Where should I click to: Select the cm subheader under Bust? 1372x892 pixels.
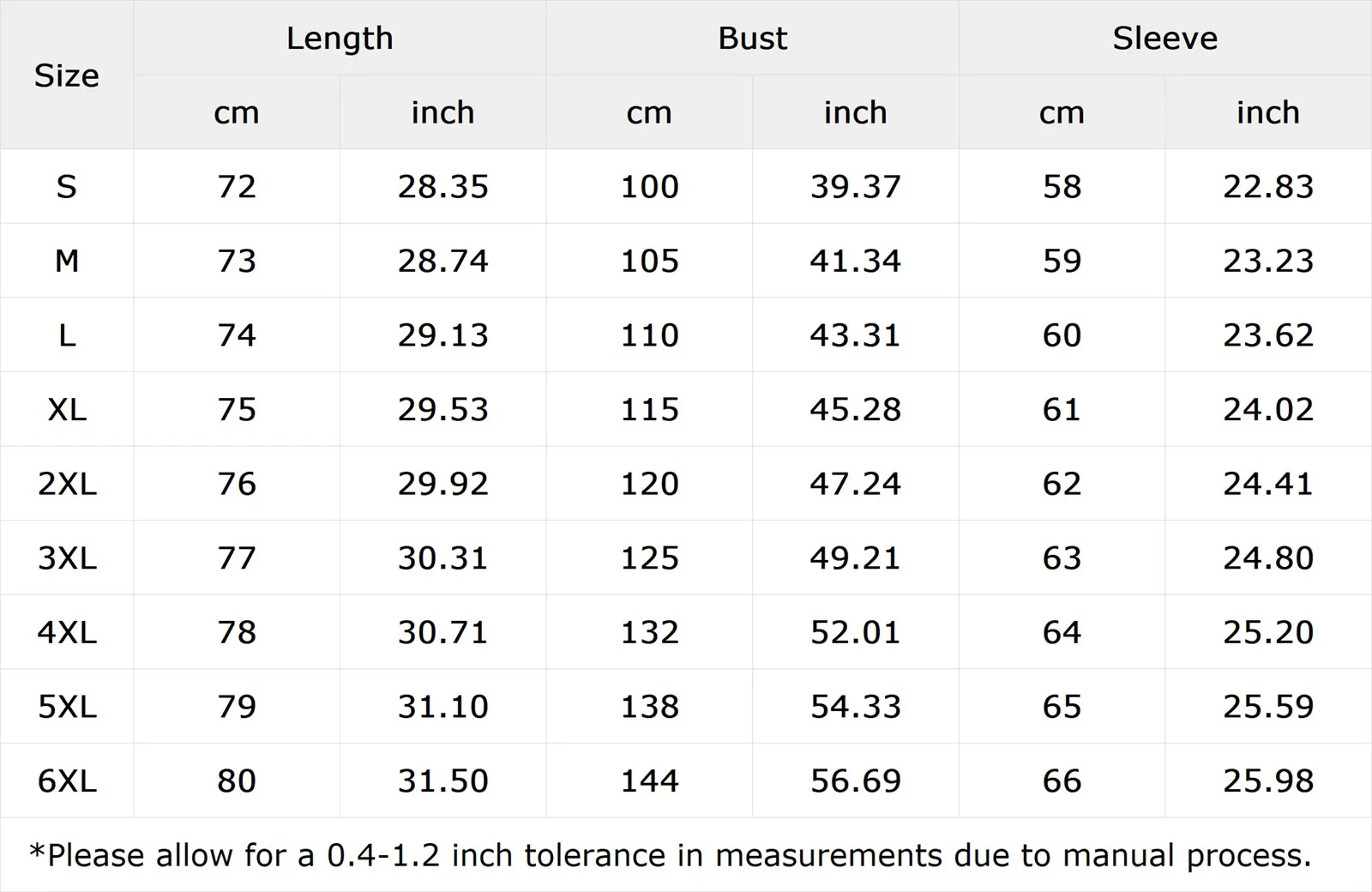[649, 112]
